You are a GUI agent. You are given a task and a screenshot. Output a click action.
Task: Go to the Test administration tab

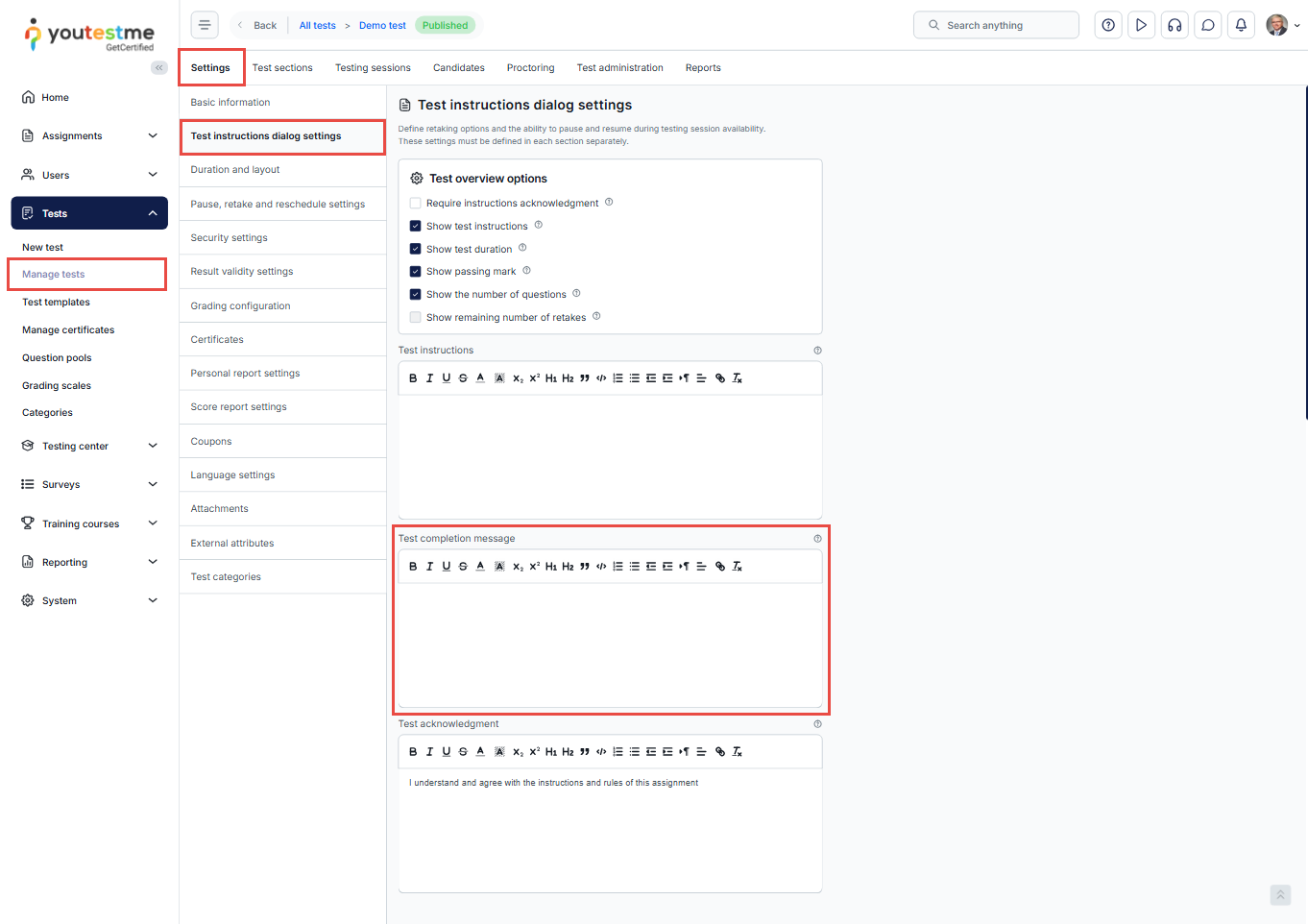coord(620,68)
